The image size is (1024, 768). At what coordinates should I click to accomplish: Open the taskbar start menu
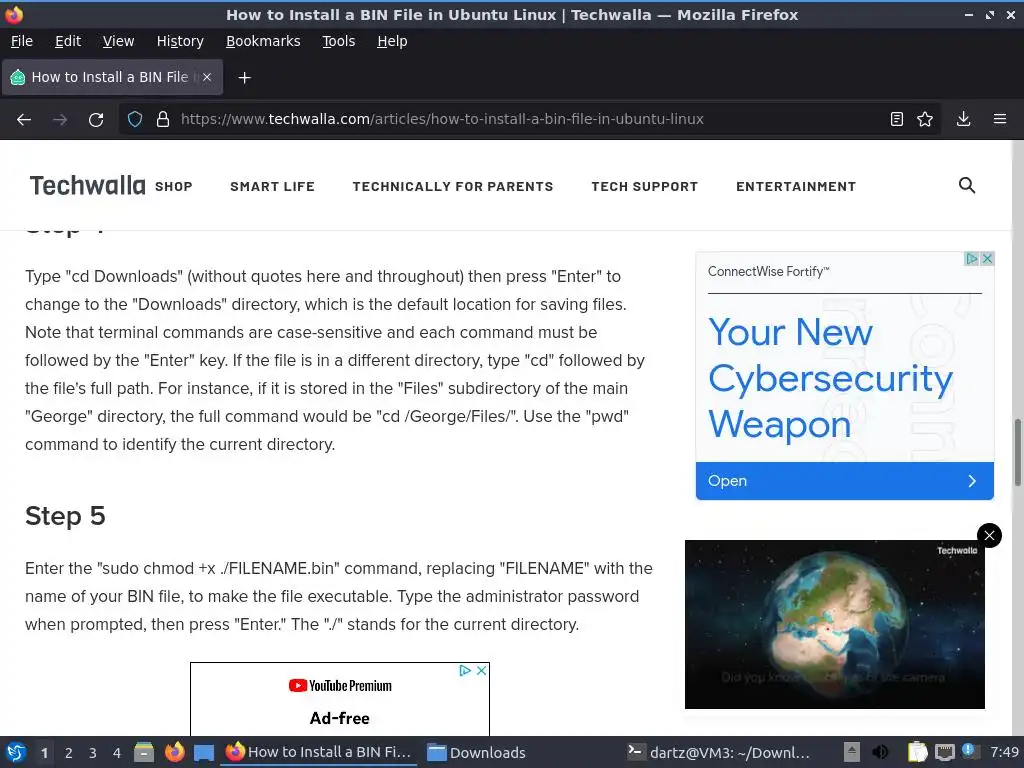(16, 752)
